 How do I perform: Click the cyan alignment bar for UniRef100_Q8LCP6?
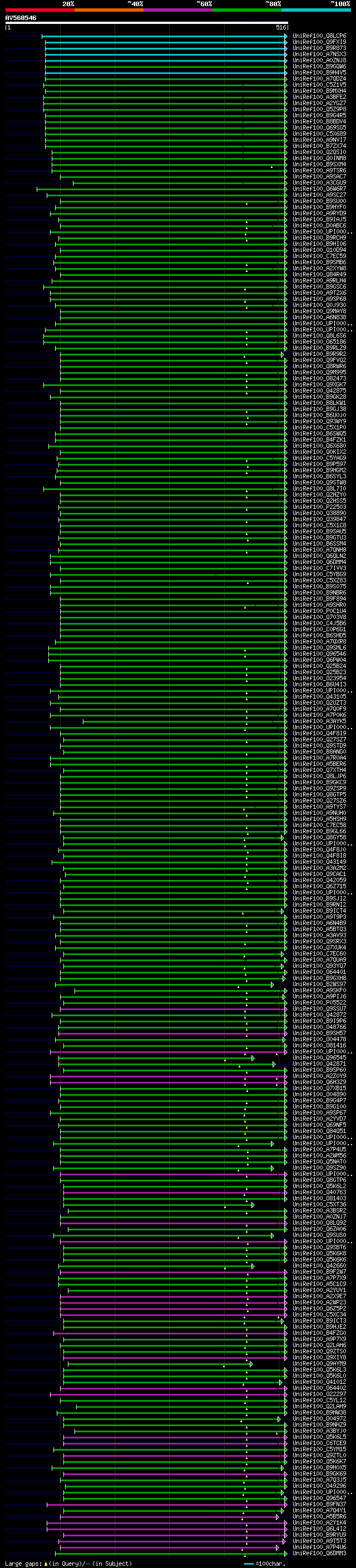coord(165,36)
